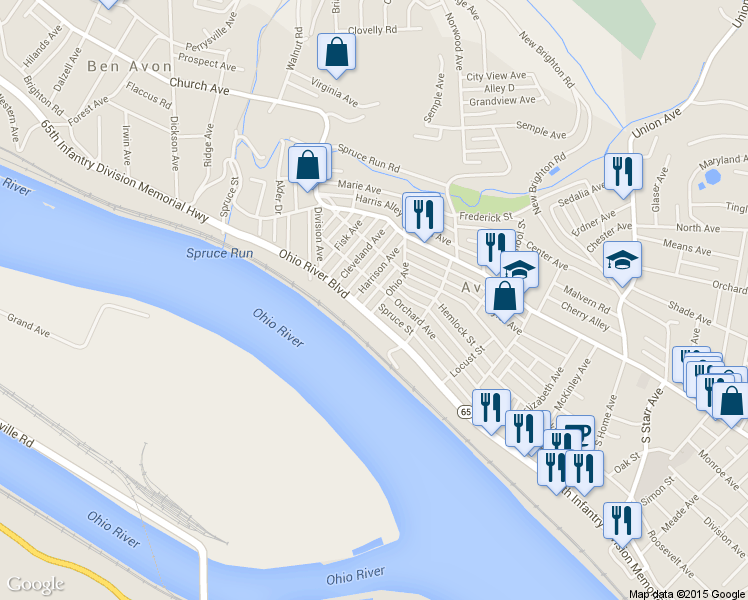This screenshot has height=600, width=748.
Task: Select the shopping bag marker near Monroe Ave
Action: click(731, 403)
